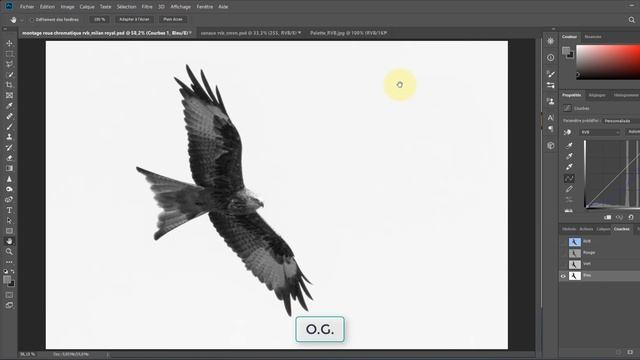Show the Vert channel visibility box
Viewport: 640px width, 360px height.
click(x=563, y=264)
